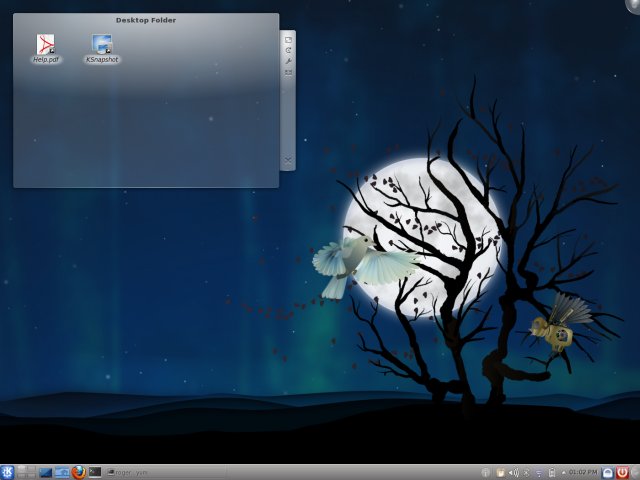Click the Desktop Folder title text

tap(146, 20)
